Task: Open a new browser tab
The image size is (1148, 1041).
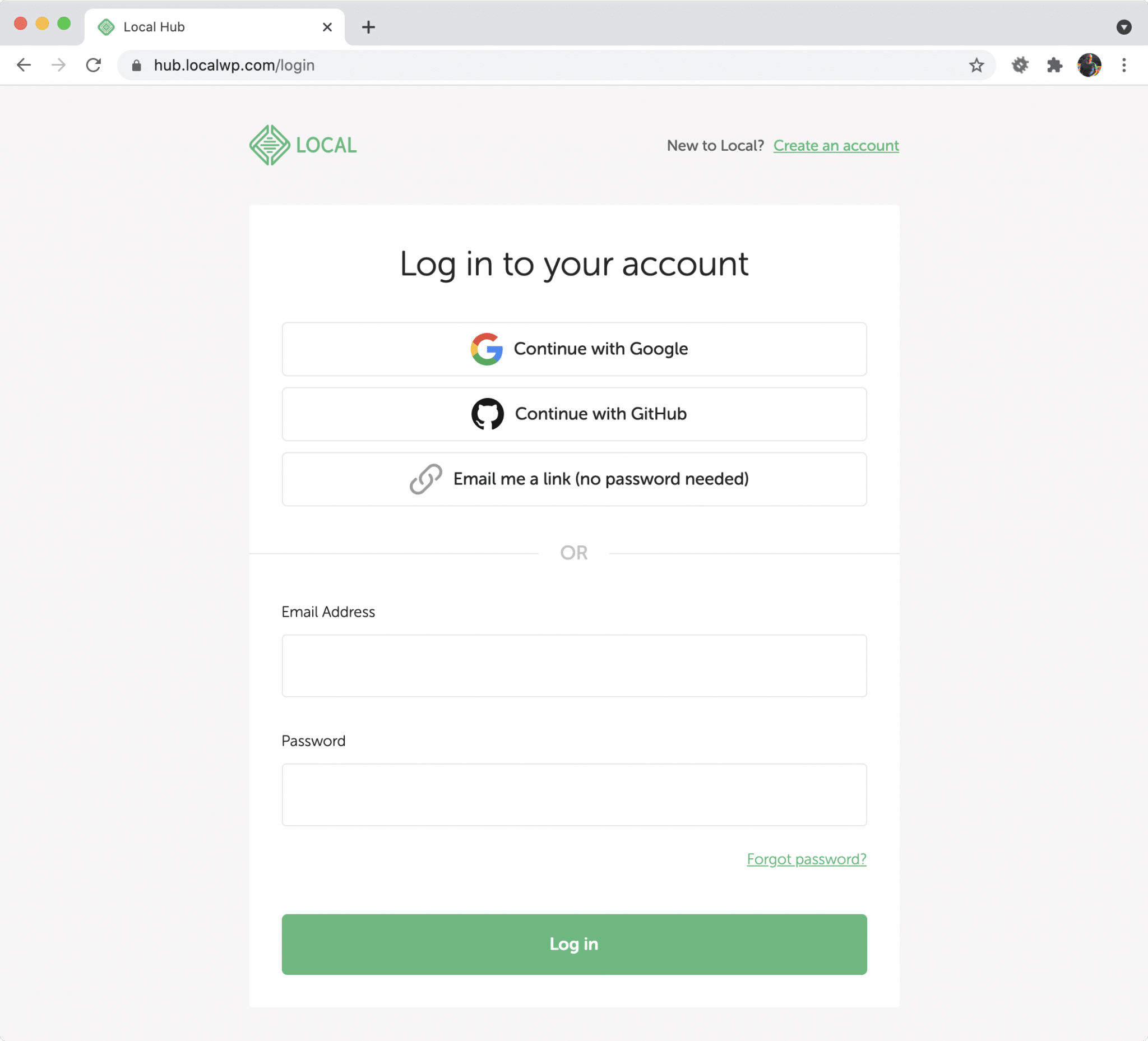Action: coord(368,27)
